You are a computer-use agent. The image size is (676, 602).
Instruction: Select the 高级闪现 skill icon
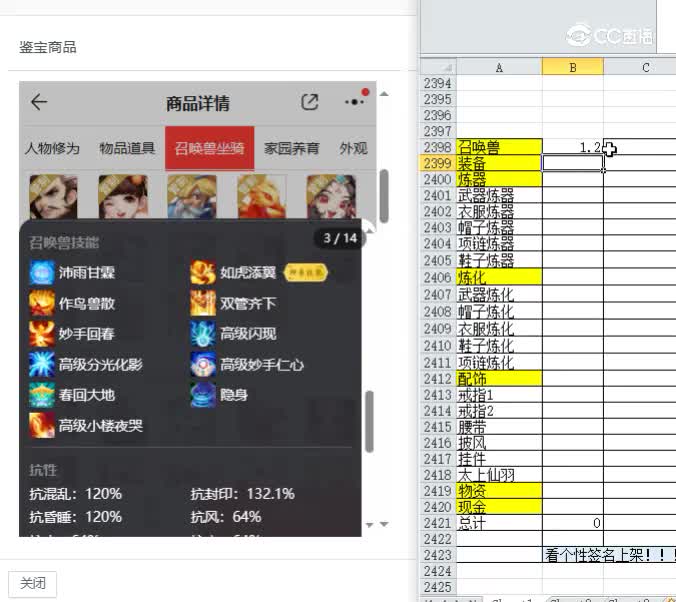tap(203, 334)
